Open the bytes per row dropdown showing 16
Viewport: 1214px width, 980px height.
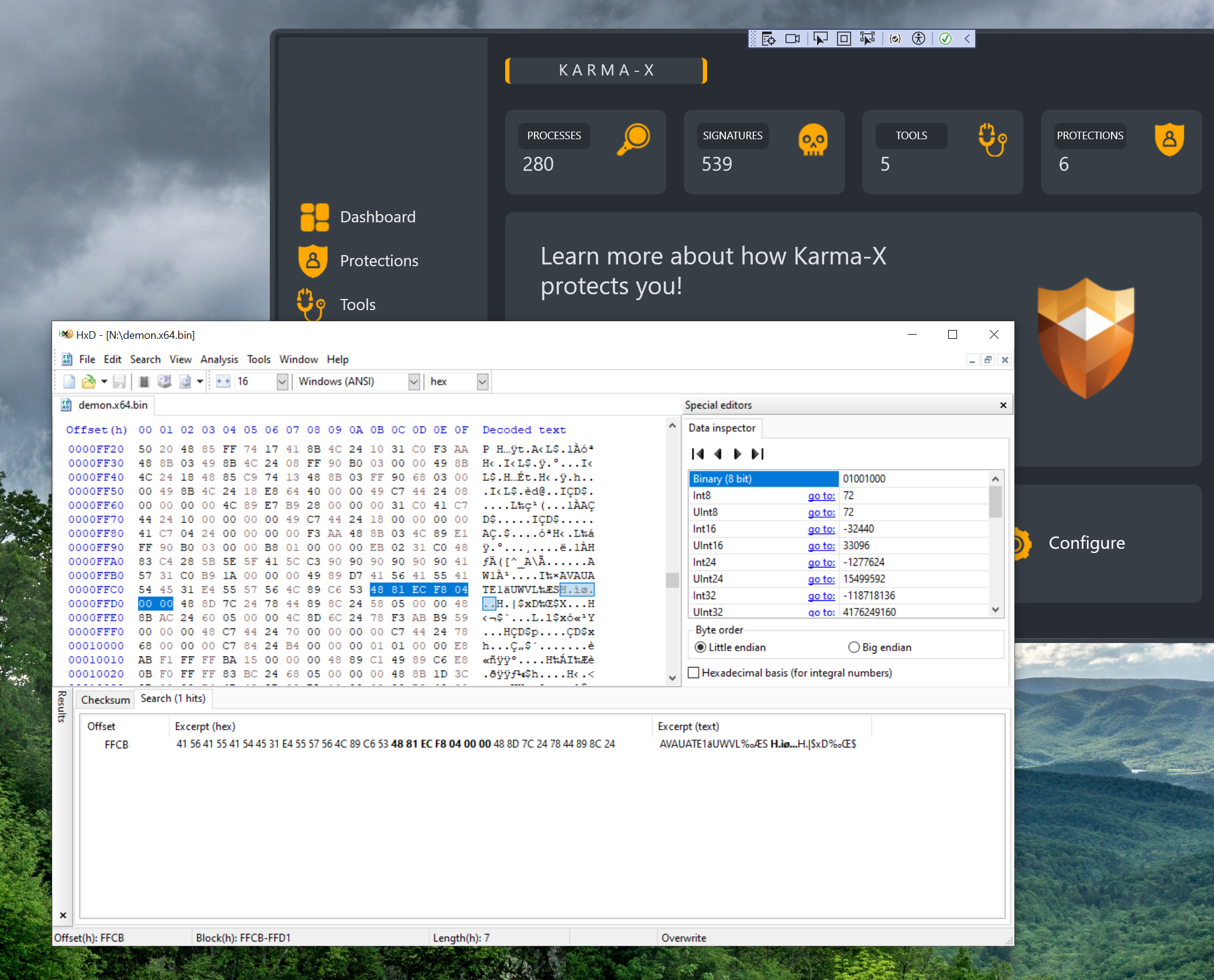click(282, 381)
